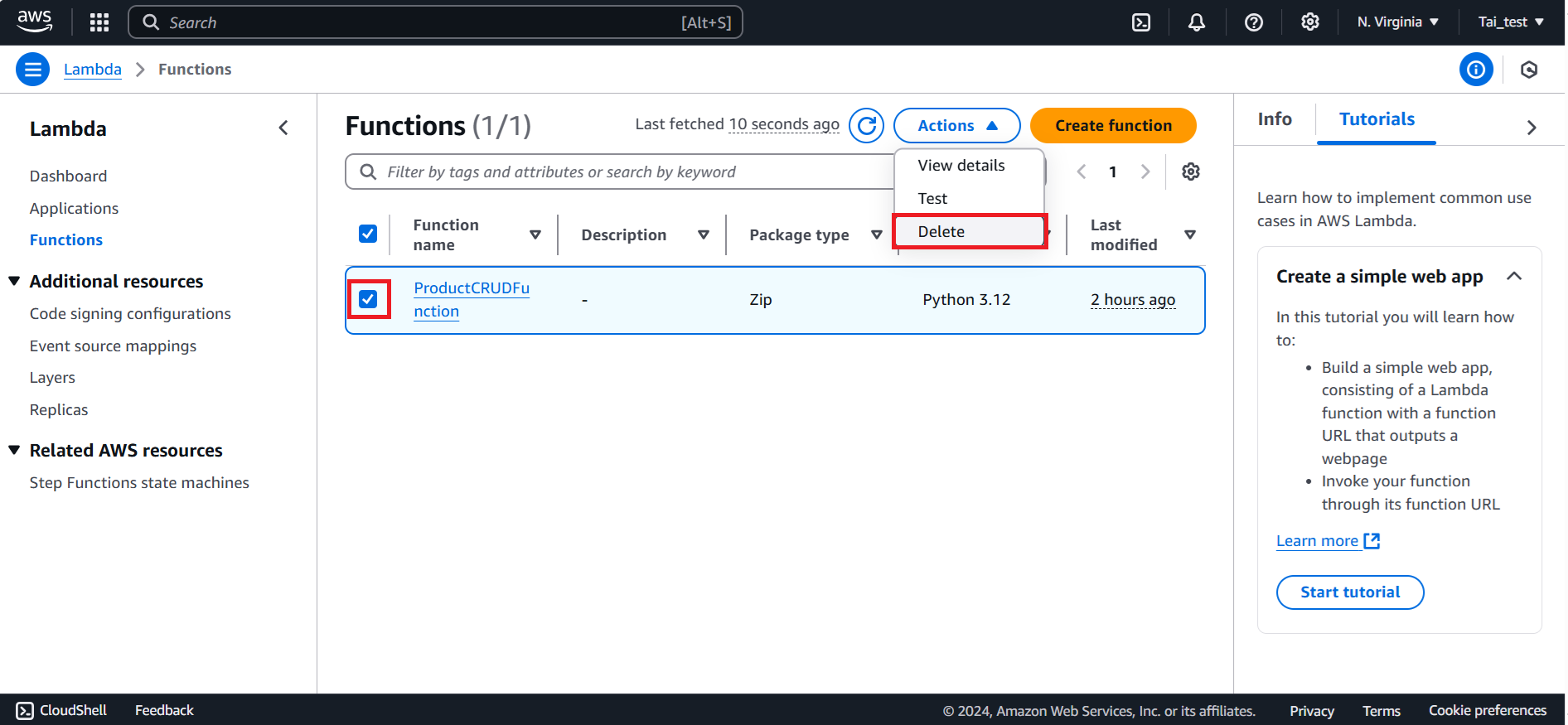Open the AWS services grid menu
This screenshot has height=725, width=1568.
coord(99,22)
